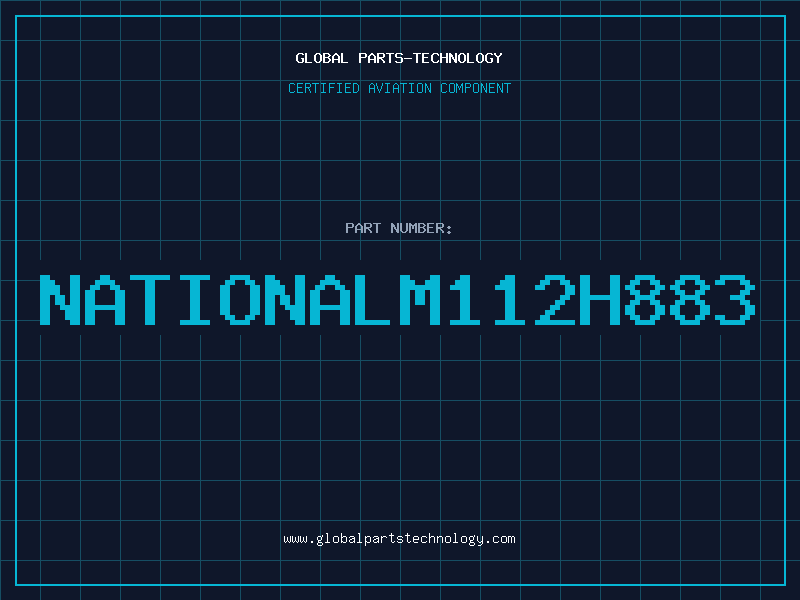Click the PART NUMBER: label

tap(399, 228)
